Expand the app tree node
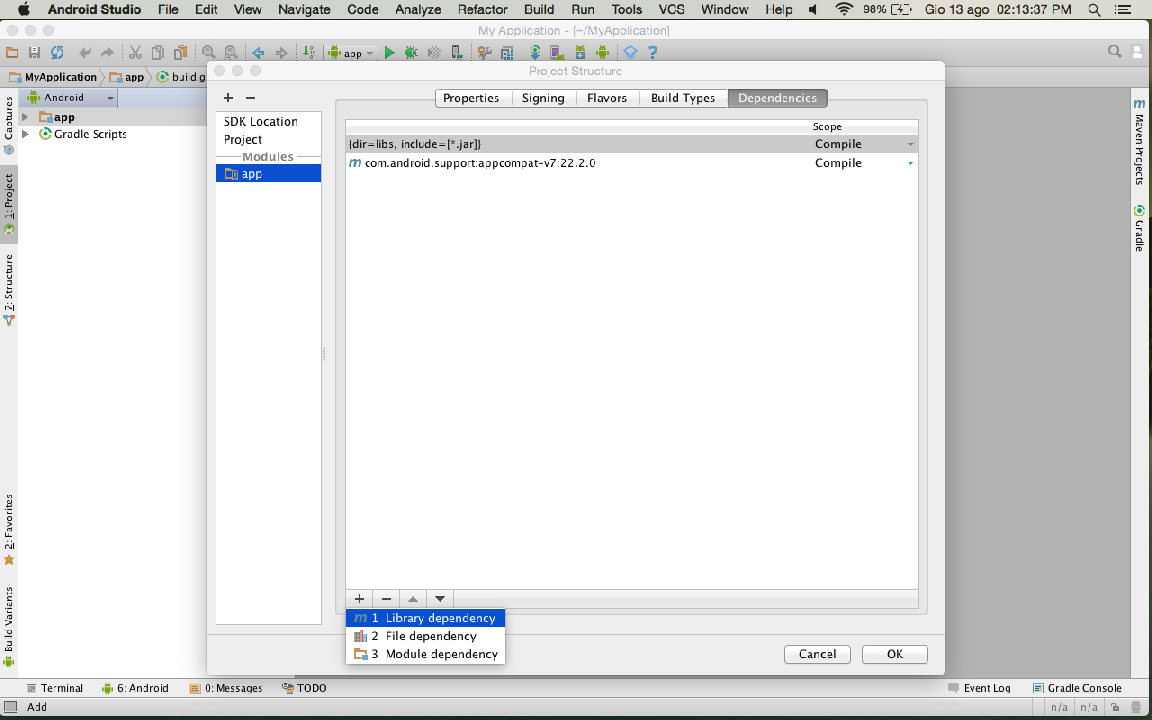This screenshot has width=1152, height=720. point(25,117)
